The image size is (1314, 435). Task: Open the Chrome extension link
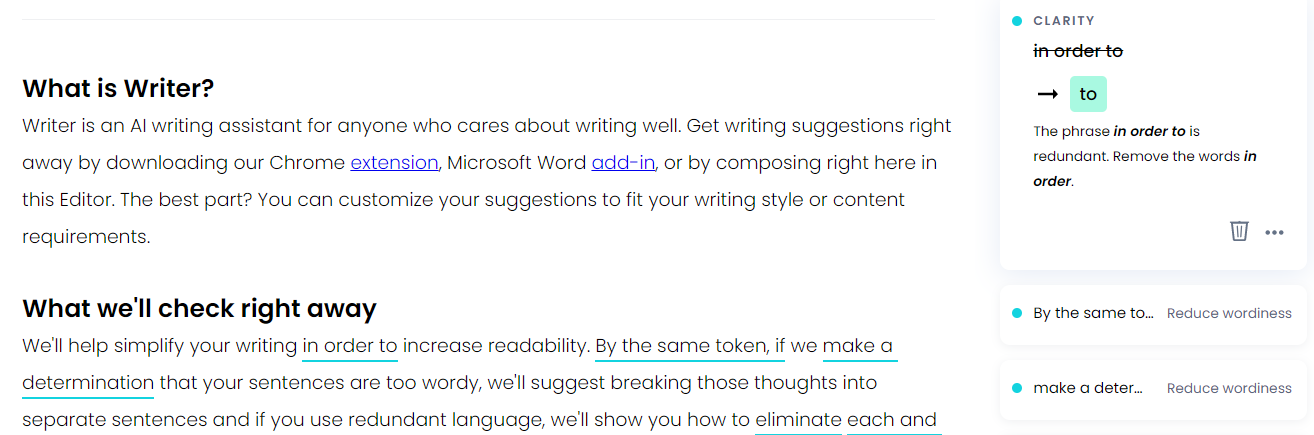click(394, 162)
